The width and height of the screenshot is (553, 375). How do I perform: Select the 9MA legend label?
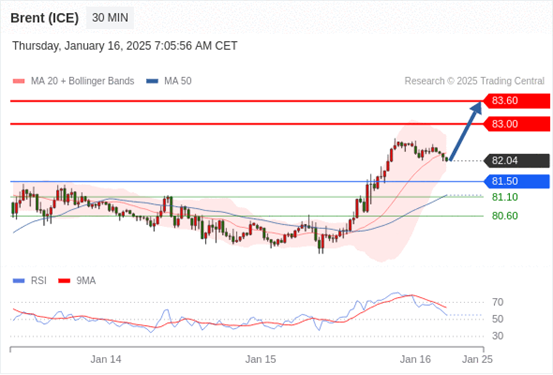86,281
